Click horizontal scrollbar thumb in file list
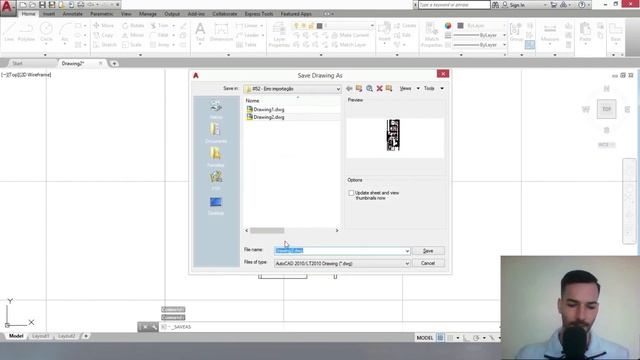Screen dimensions: 640x360 (x=267, y=231)
